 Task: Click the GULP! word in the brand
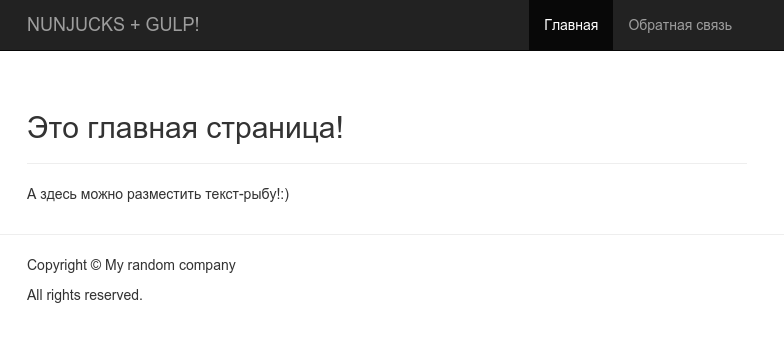(172, 24)
